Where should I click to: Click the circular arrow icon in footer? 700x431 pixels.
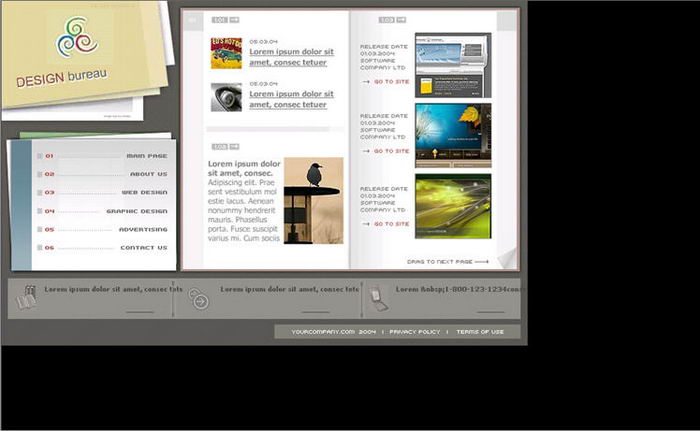pos(199,299)
